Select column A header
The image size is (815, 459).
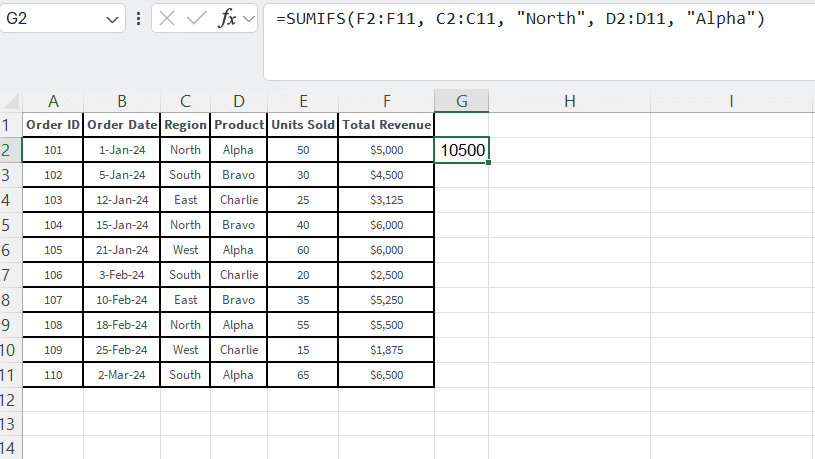click(53, 101)
